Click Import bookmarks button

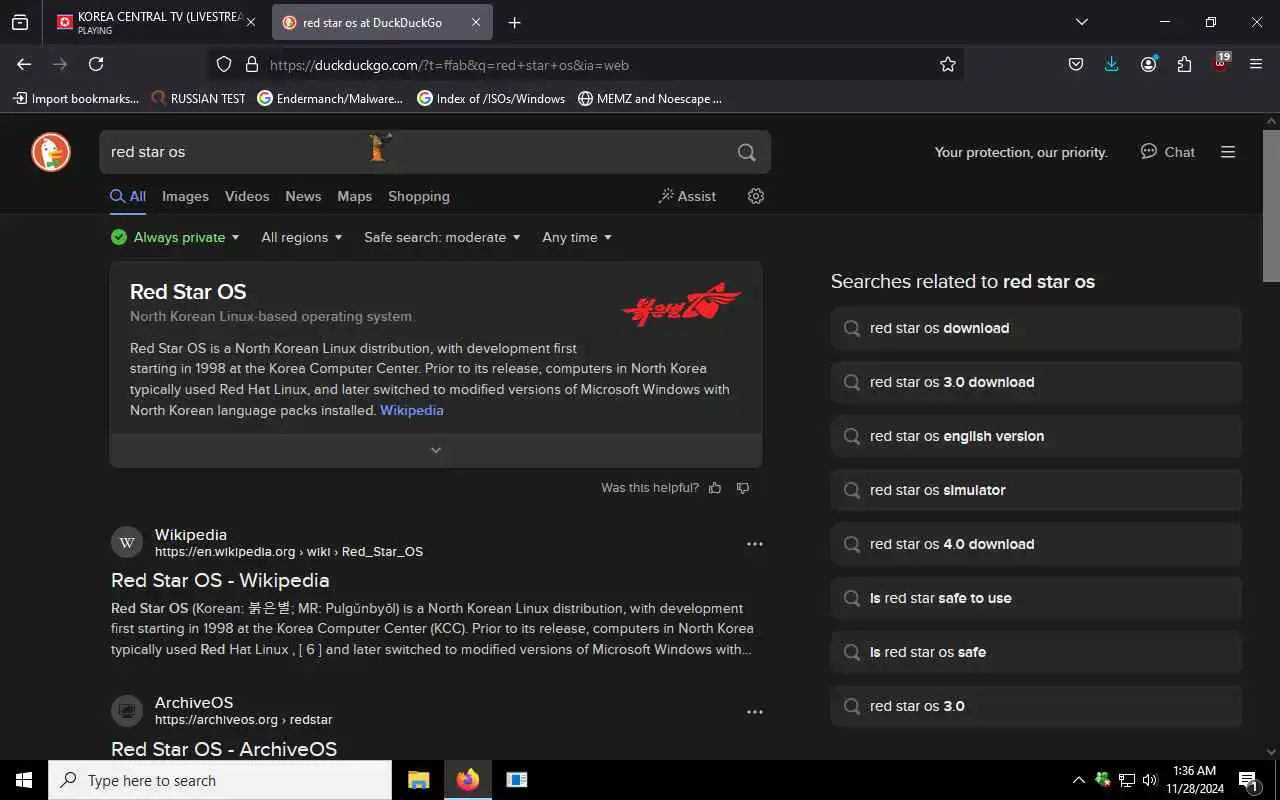pos(76,98)
